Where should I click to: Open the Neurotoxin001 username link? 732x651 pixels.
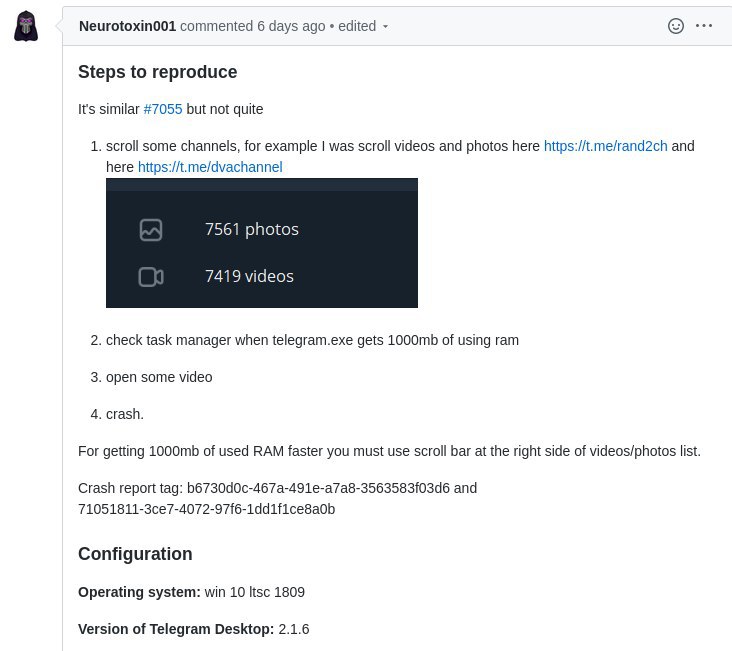(x=127, y=27)
